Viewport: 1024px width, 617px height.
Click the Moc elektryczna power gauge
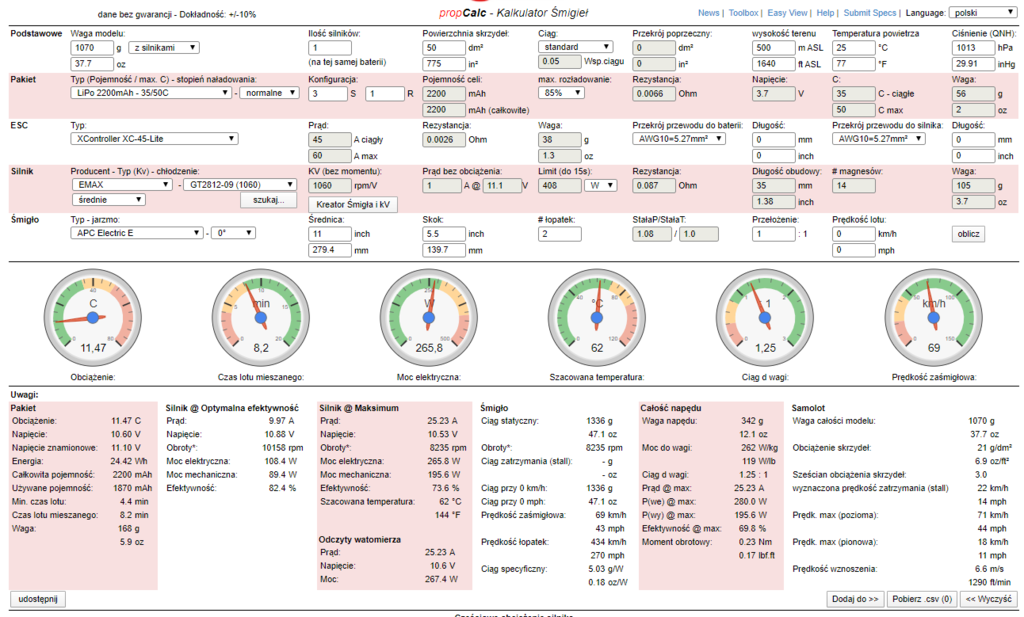tap(429, 317)
